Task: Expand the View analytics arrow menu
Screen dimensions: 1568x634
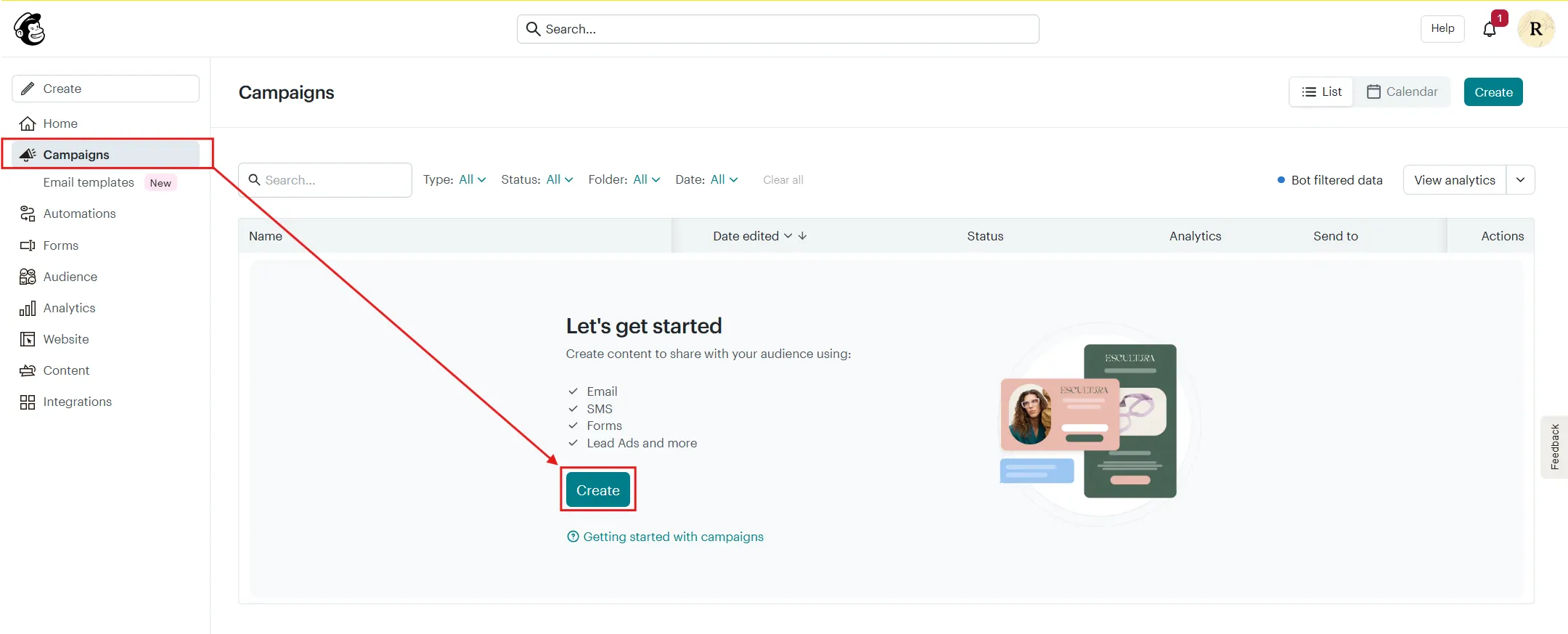Action: click(1521, 180)
